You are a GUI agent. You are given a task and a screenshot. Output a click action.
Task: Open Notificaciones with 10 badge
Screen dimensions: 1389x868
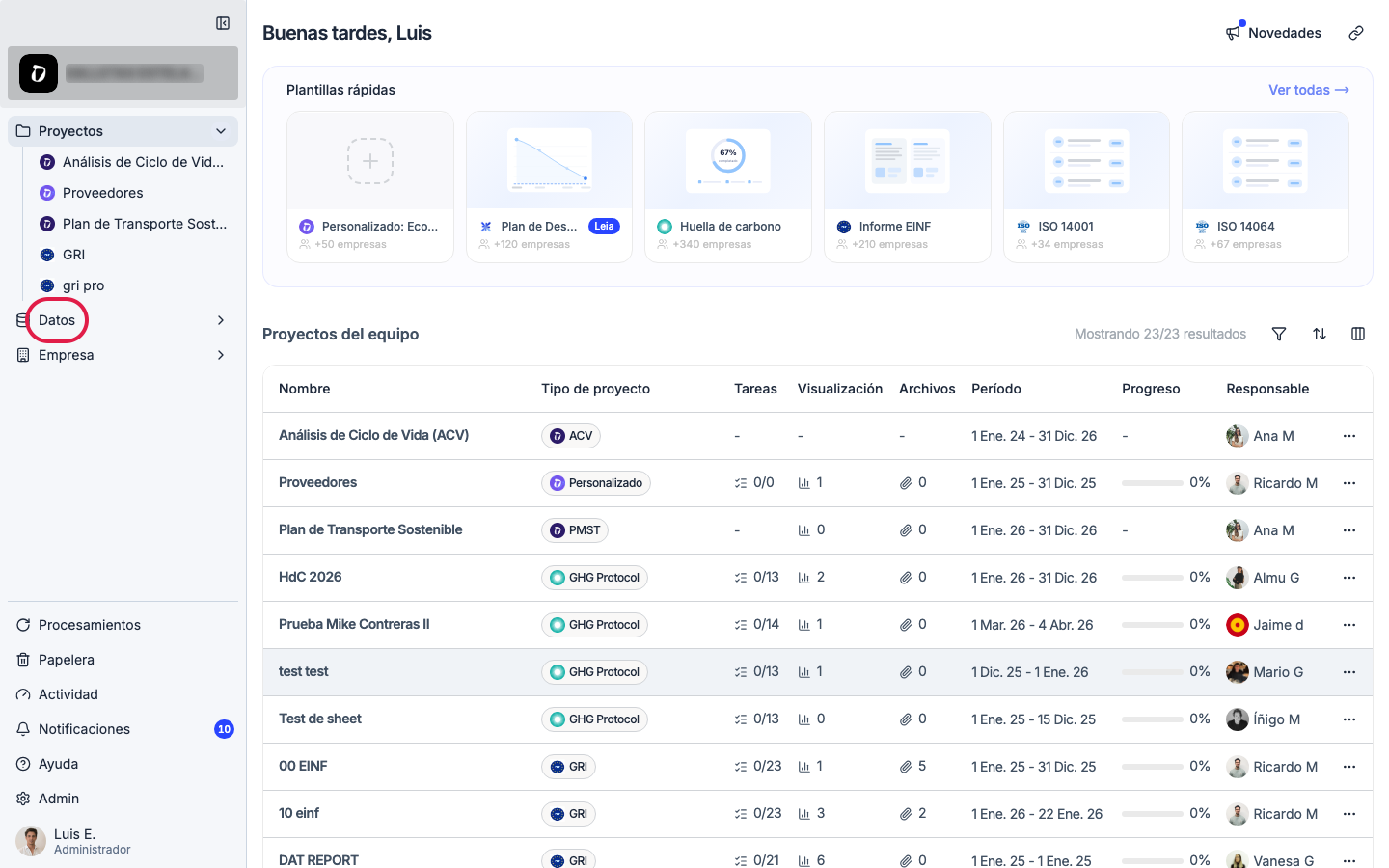(123, 729)
